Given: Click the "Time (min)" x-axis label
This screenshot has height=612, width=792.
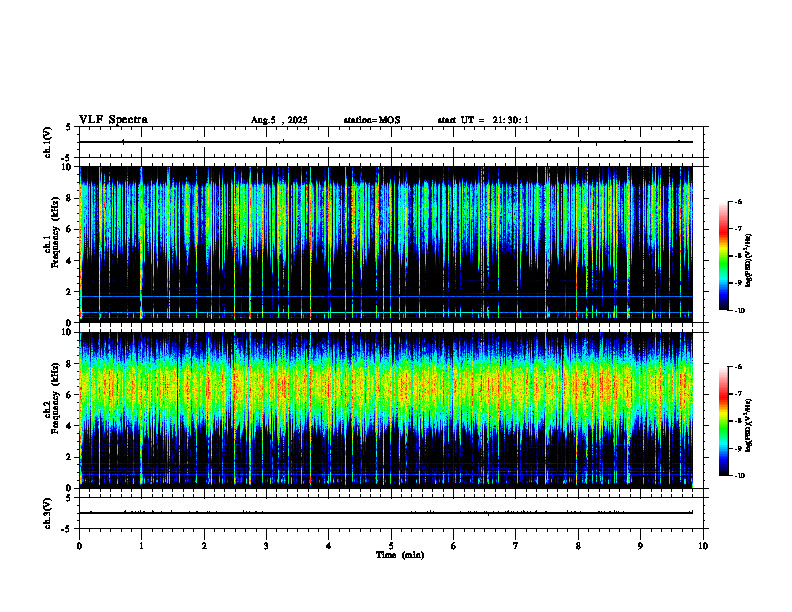Looking at the screenshot, I should pos(400,555).
